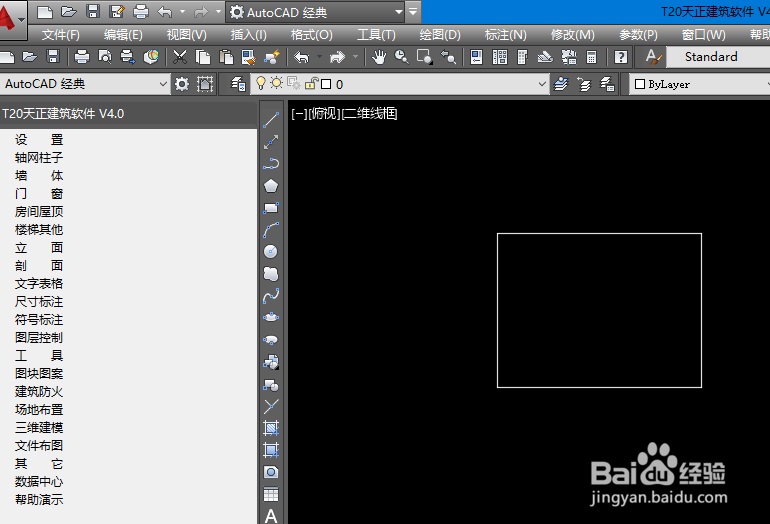
Task: Open 帮助演示 in side panel
Action: point(39,499)
